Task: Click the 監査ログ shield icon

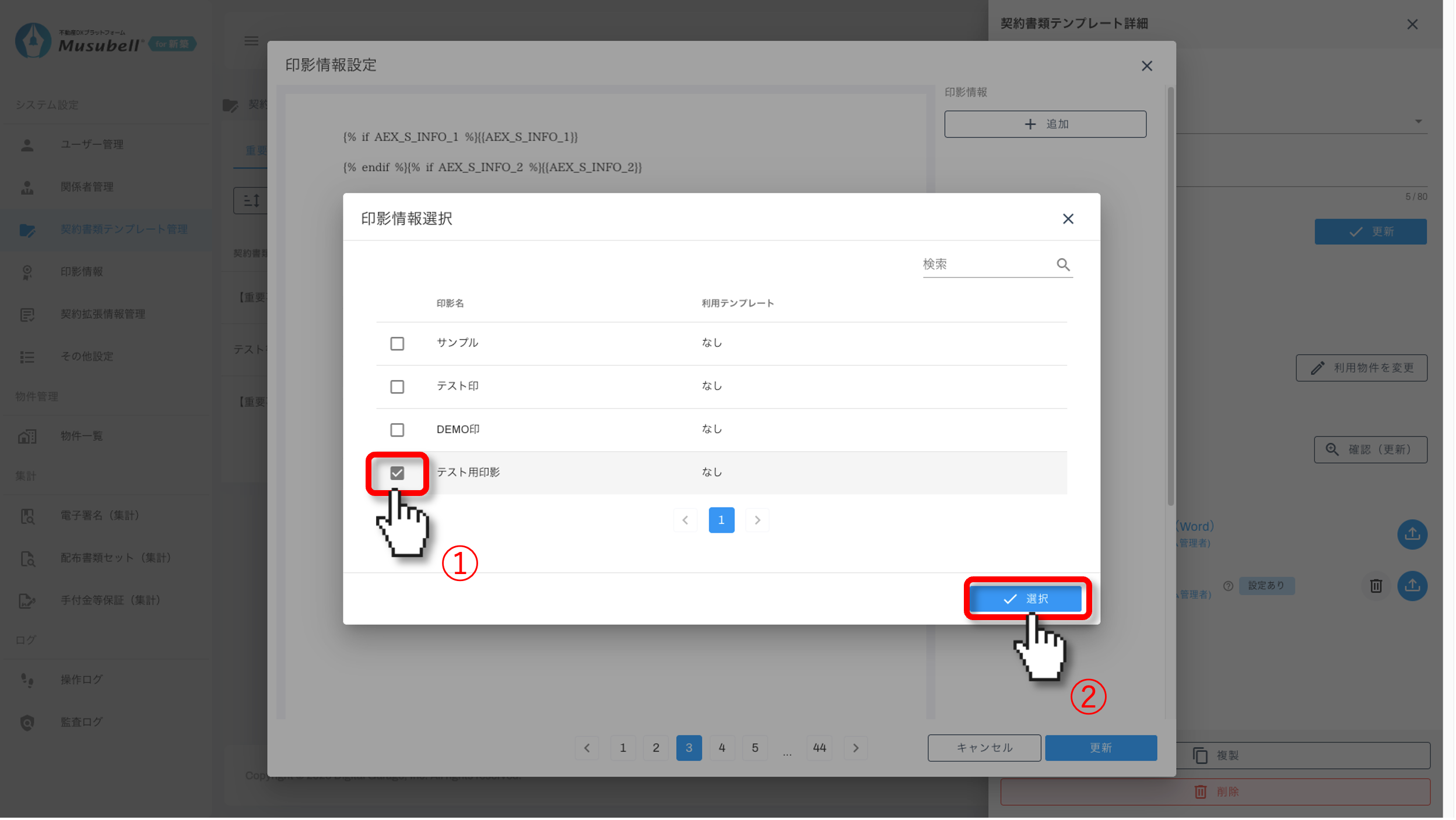Action: (x=27, y=722)
